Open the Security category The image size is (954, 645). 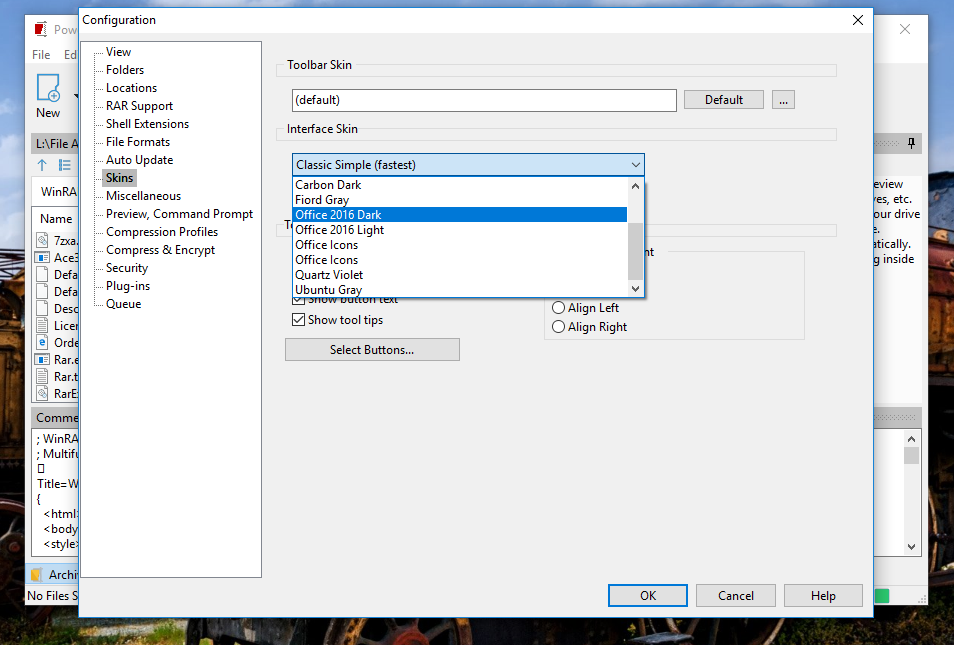[127, 268]
